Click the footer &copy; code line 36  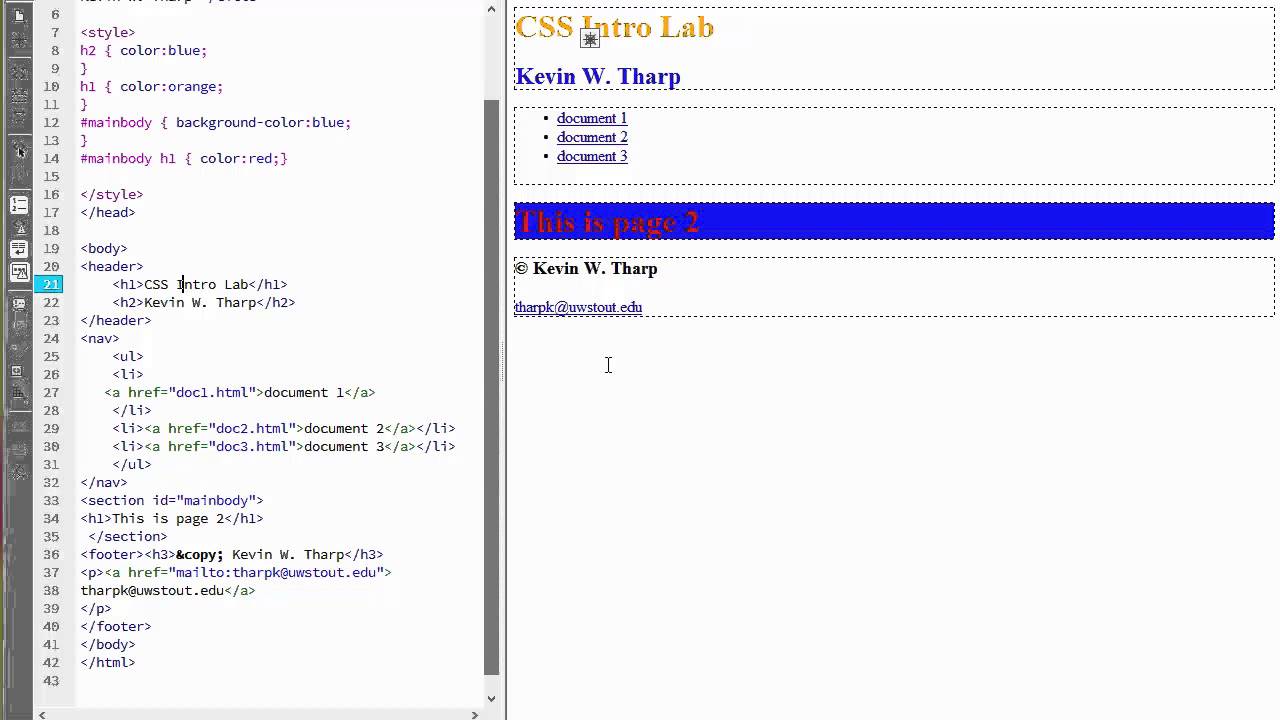pos(232,554)
